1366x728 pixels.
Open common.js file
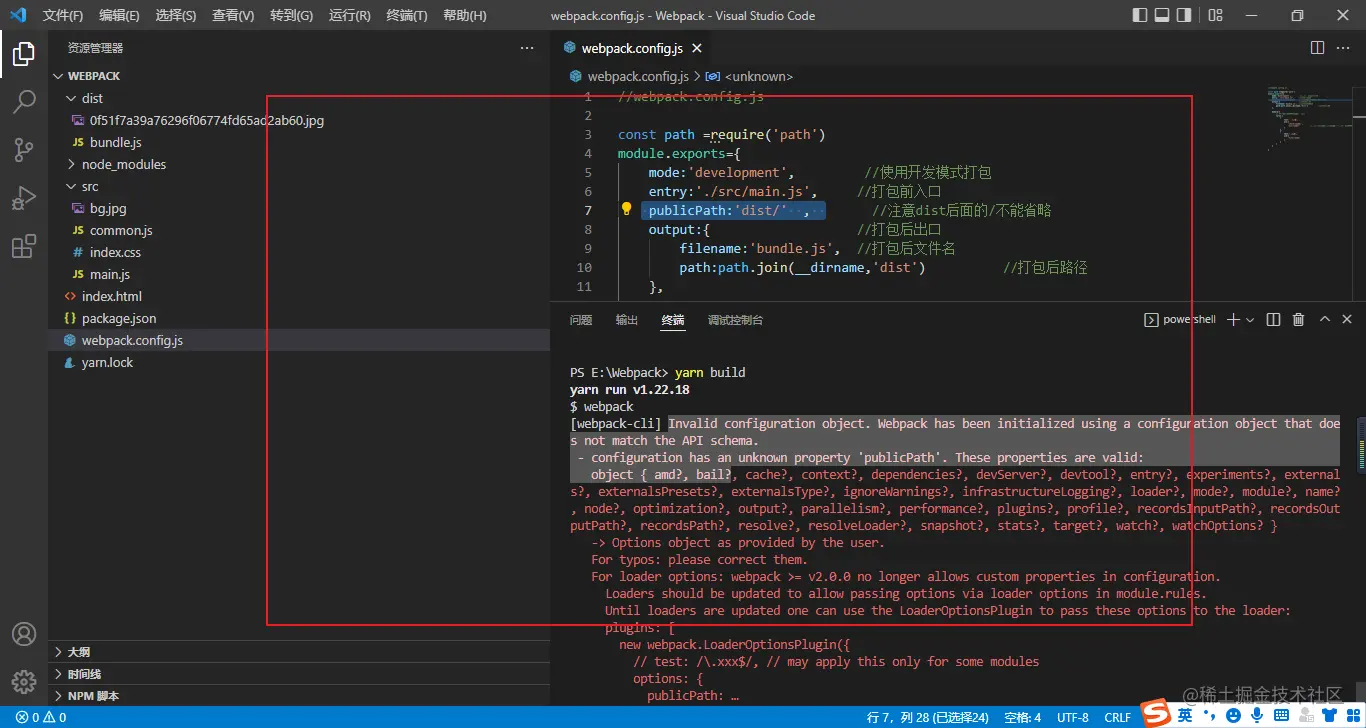299,230
